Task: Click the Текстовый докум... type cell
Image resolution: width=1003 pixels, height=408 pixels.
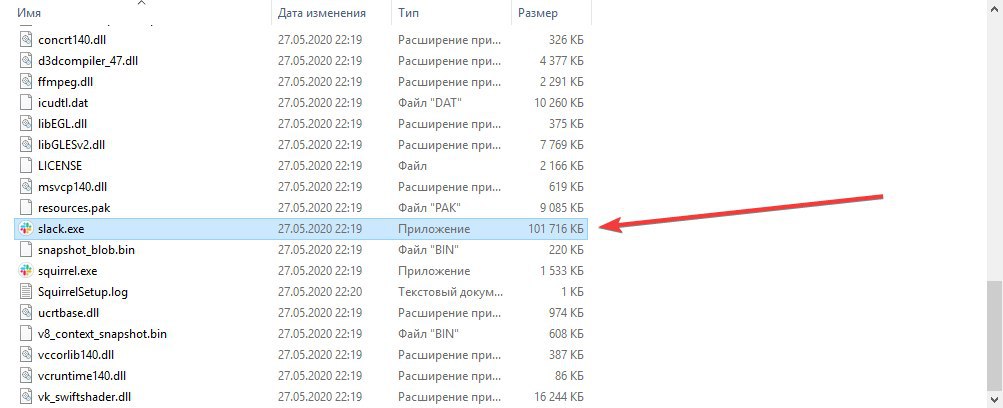Action: point(450,292)
